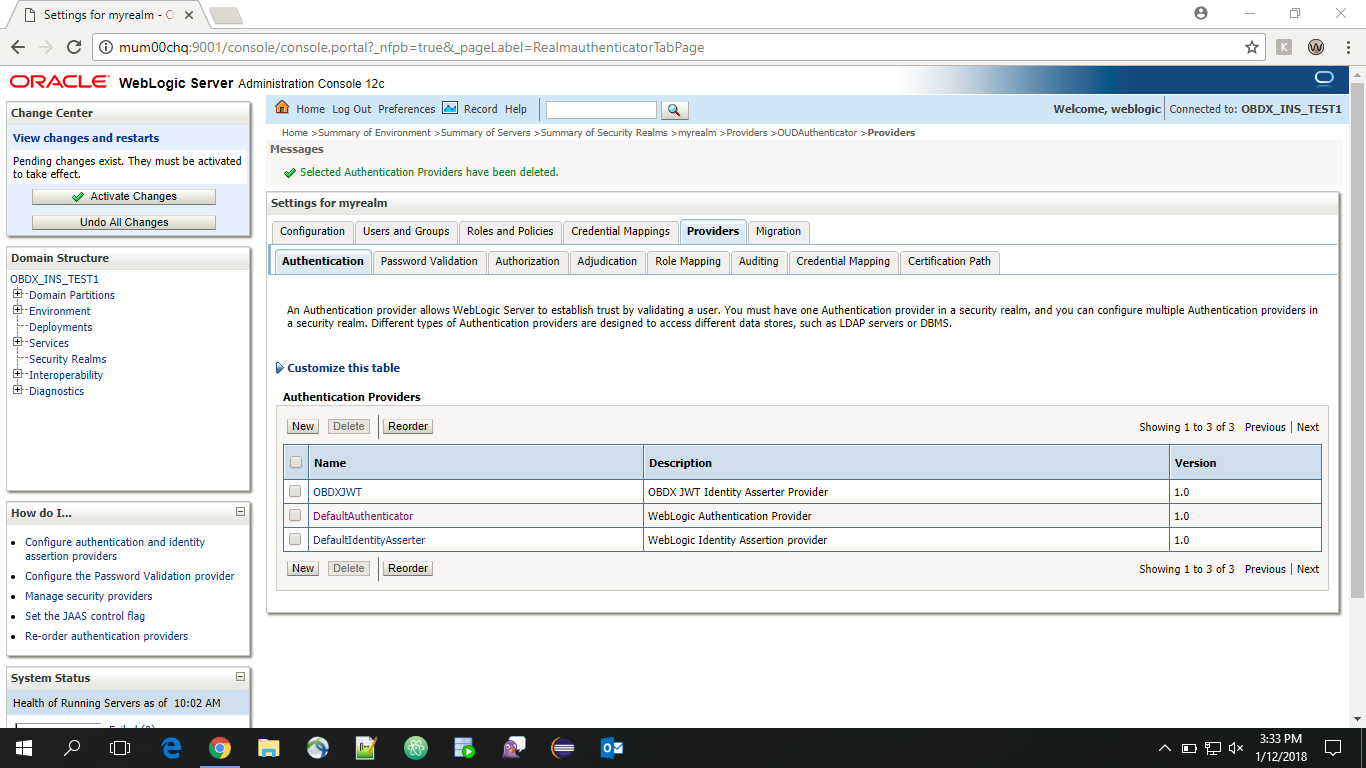Image resolution: width=1366 pixels, height=768 pixels.
Task: Open Task View from the taskbar
Action: click(120, 748)
